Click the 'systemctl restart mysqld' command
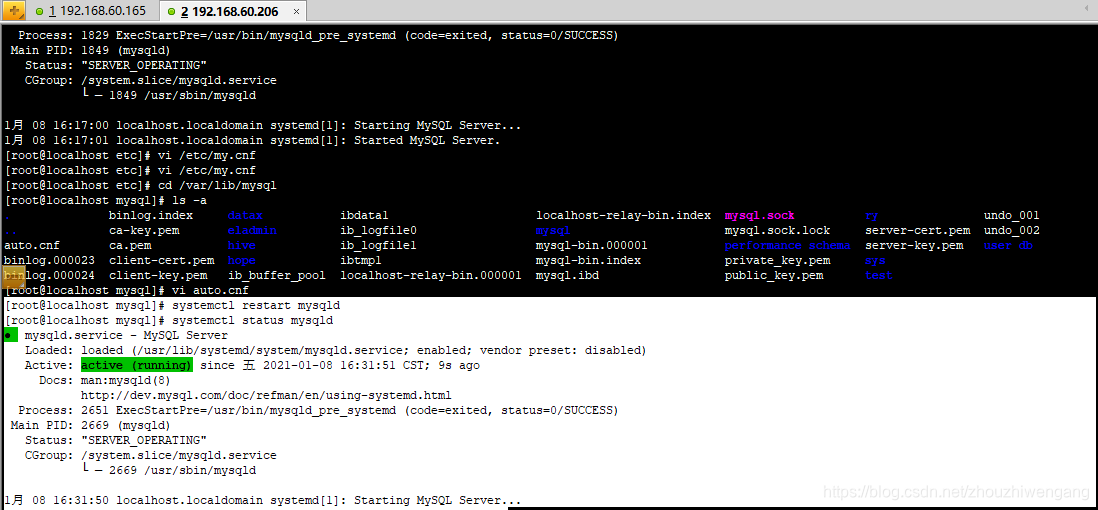The image size is (1098, 510). coord(256,305)
